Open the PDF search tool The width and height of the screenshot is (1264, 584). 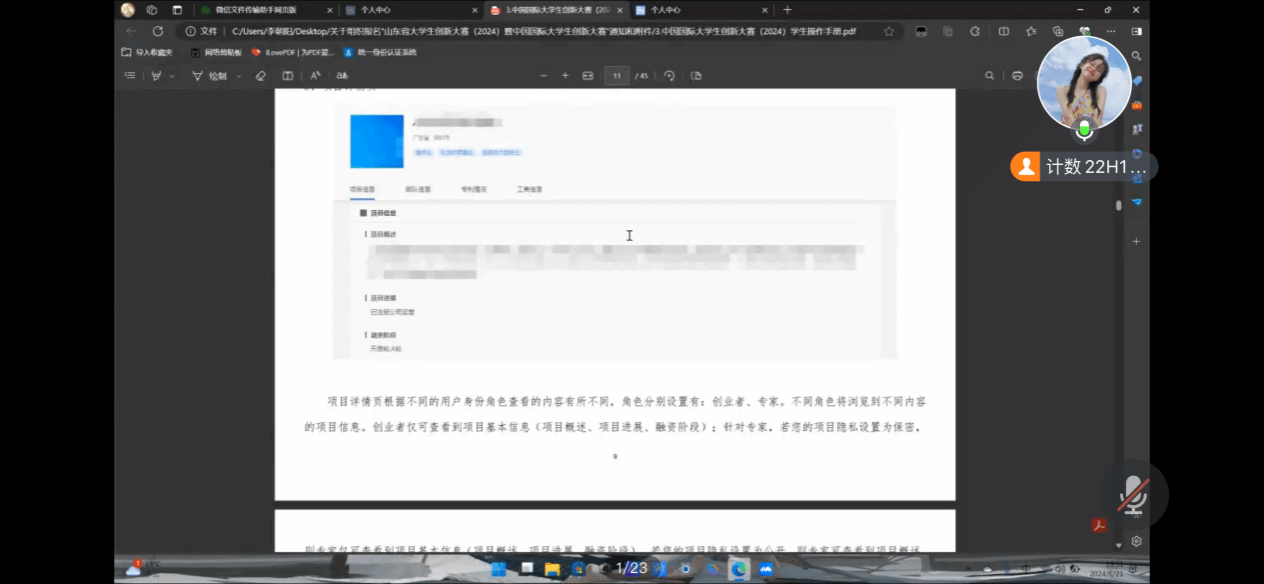(x=990, y=76)
